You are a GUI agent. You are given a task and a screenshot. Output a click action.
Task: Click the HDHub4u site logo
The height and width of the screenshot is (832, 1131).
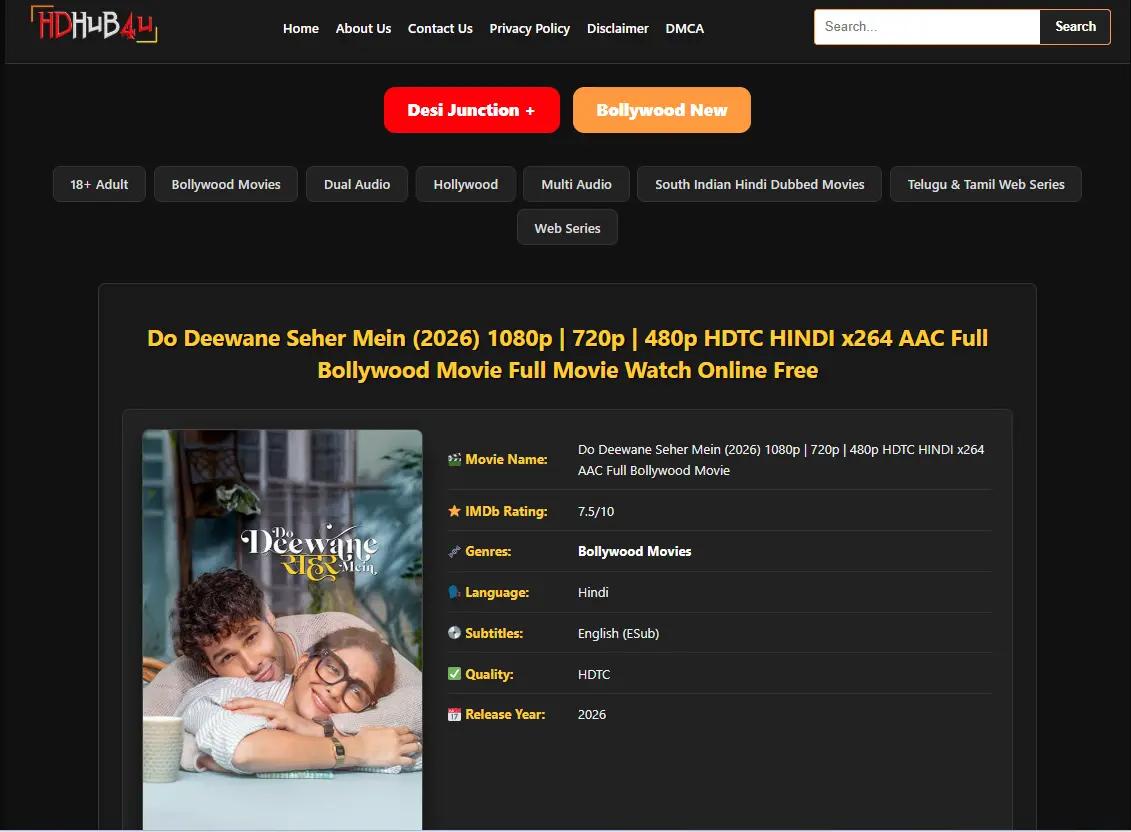point(94,26)
